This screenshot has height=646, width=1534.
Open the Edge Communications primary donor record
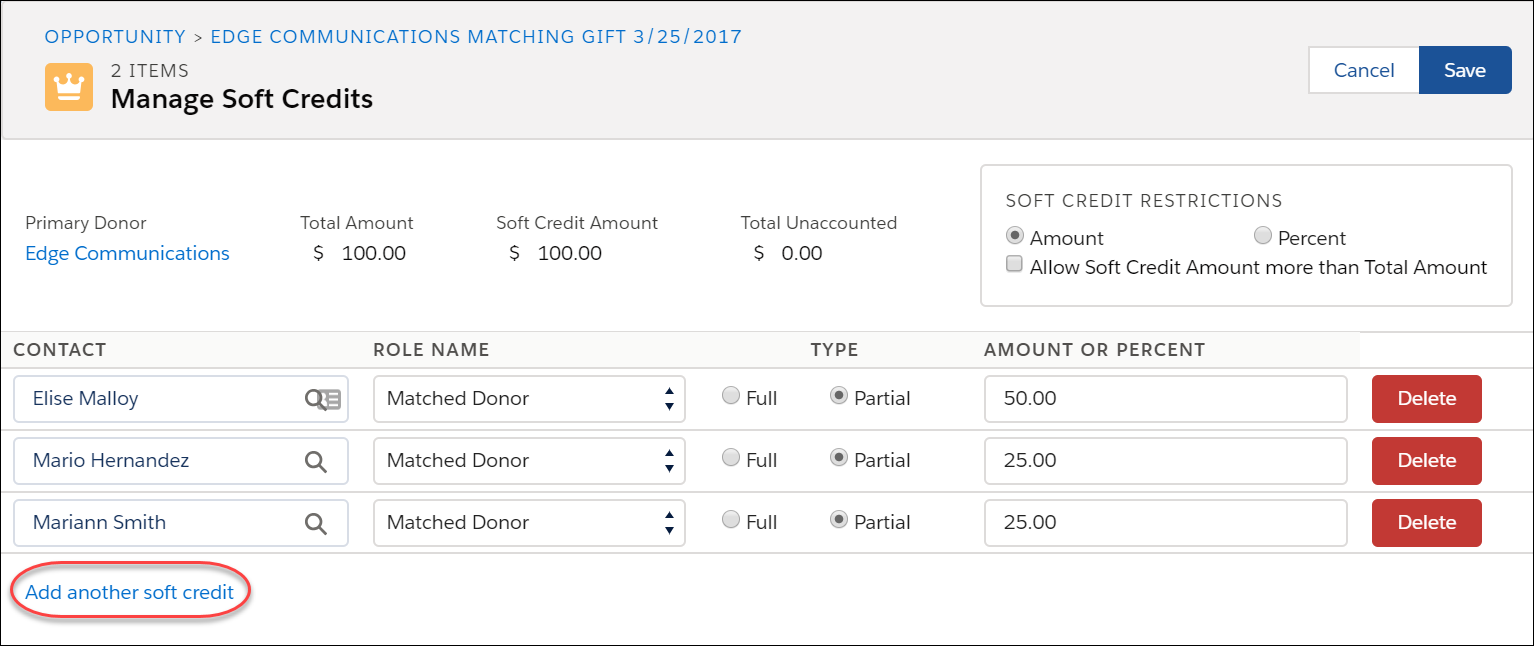coord(127,253)
